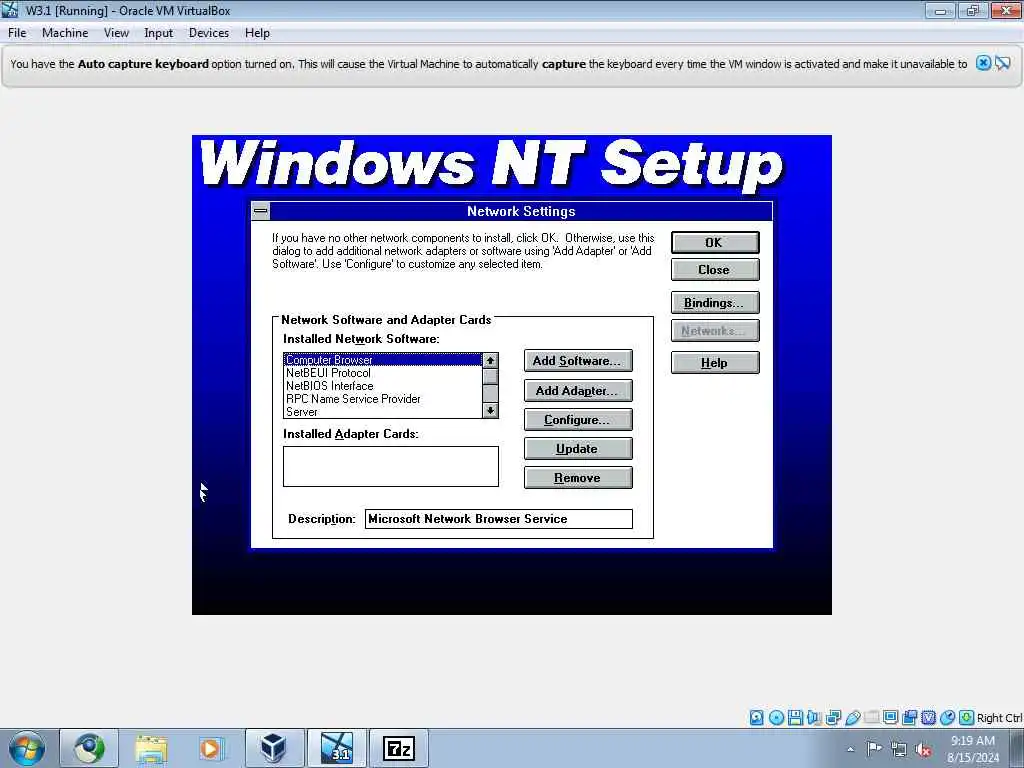
Task: Click the audio indicator in VirtualBox status bar
Action: (x=814, y=718)
